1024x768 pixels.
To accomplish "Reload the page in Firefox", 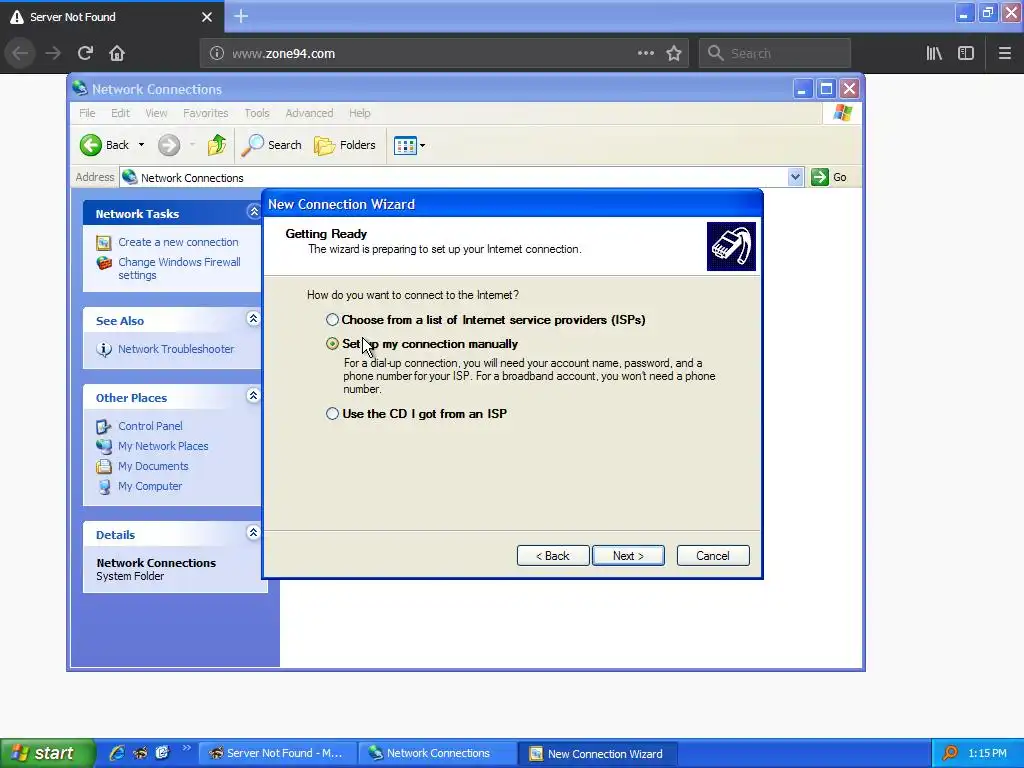I will tap(85, 54).
